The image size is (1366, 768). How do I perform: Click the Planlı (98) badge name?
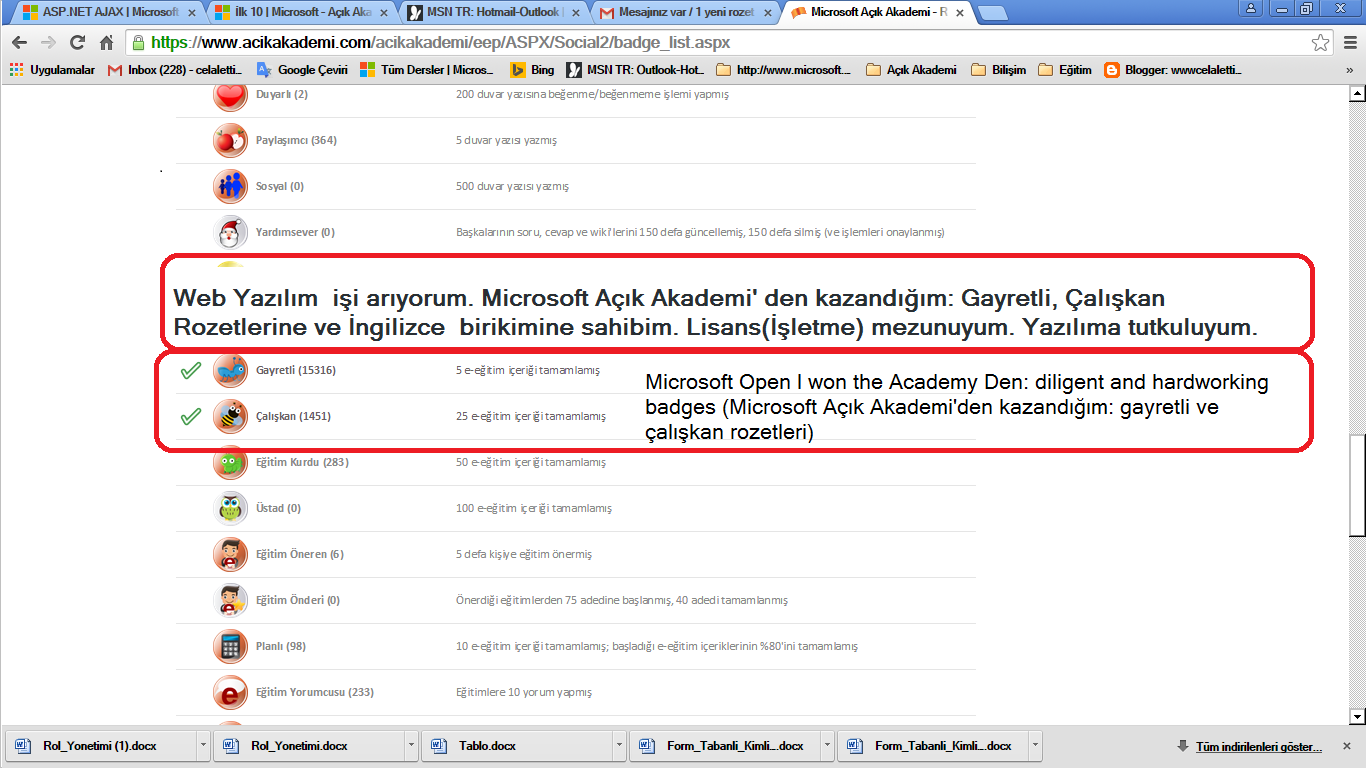click(281, 646)
